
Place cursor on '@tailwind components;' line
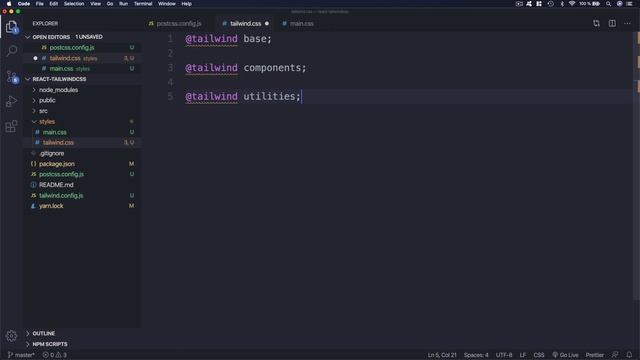pos(246,68)
